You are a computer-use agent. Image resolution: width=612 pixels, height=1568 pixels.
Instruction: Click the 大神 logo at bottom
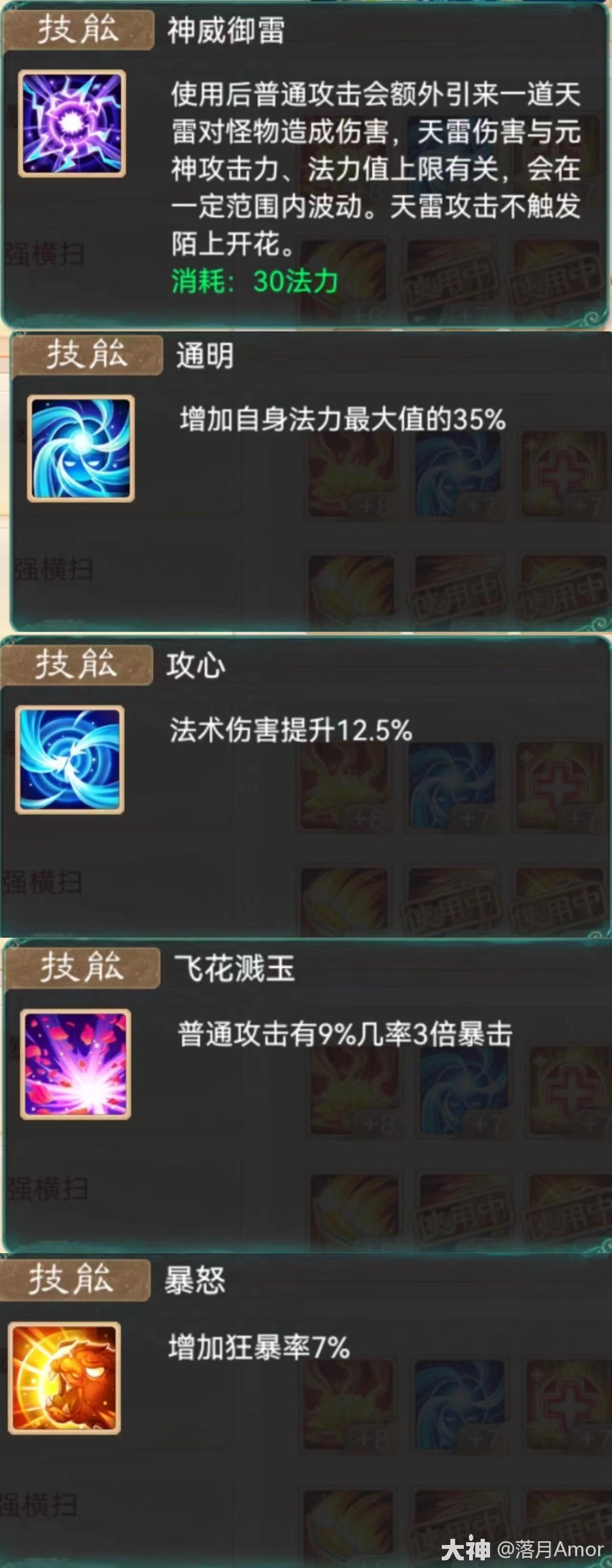[x=465, y=1549]
